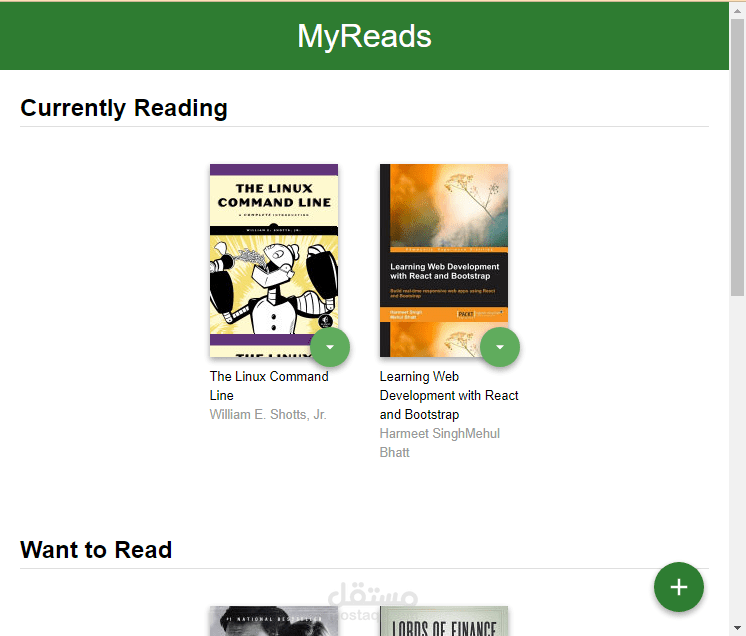Click the Want to Read shelf heading
The image size is (746, 636).
96,550
